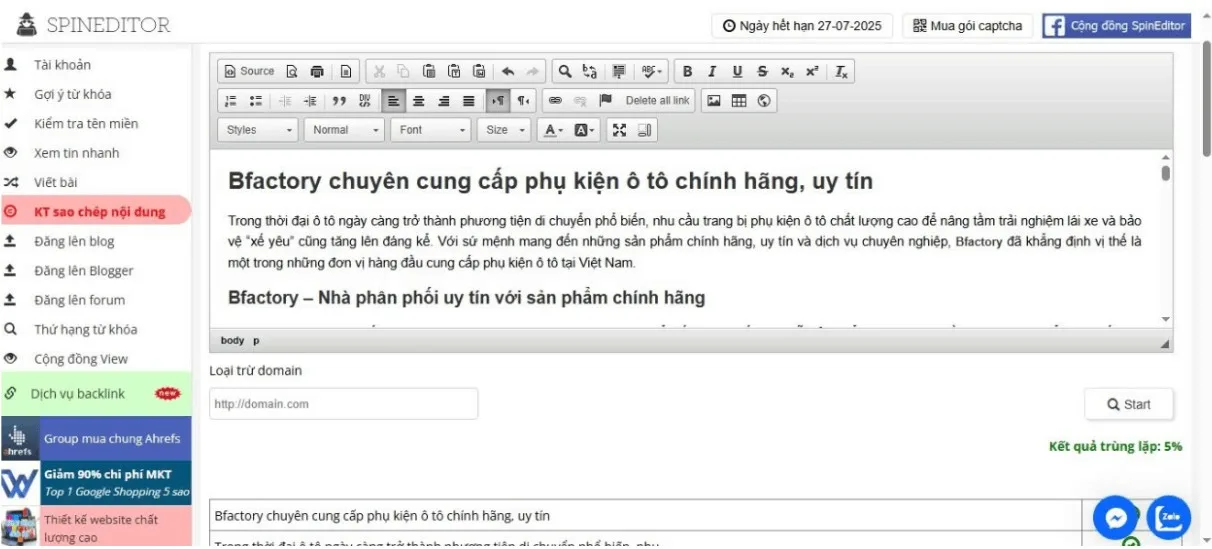This screenshot has height=549, width=1212.
Task: Toggle Strikethrough formatting
Action: pos(762,71)
